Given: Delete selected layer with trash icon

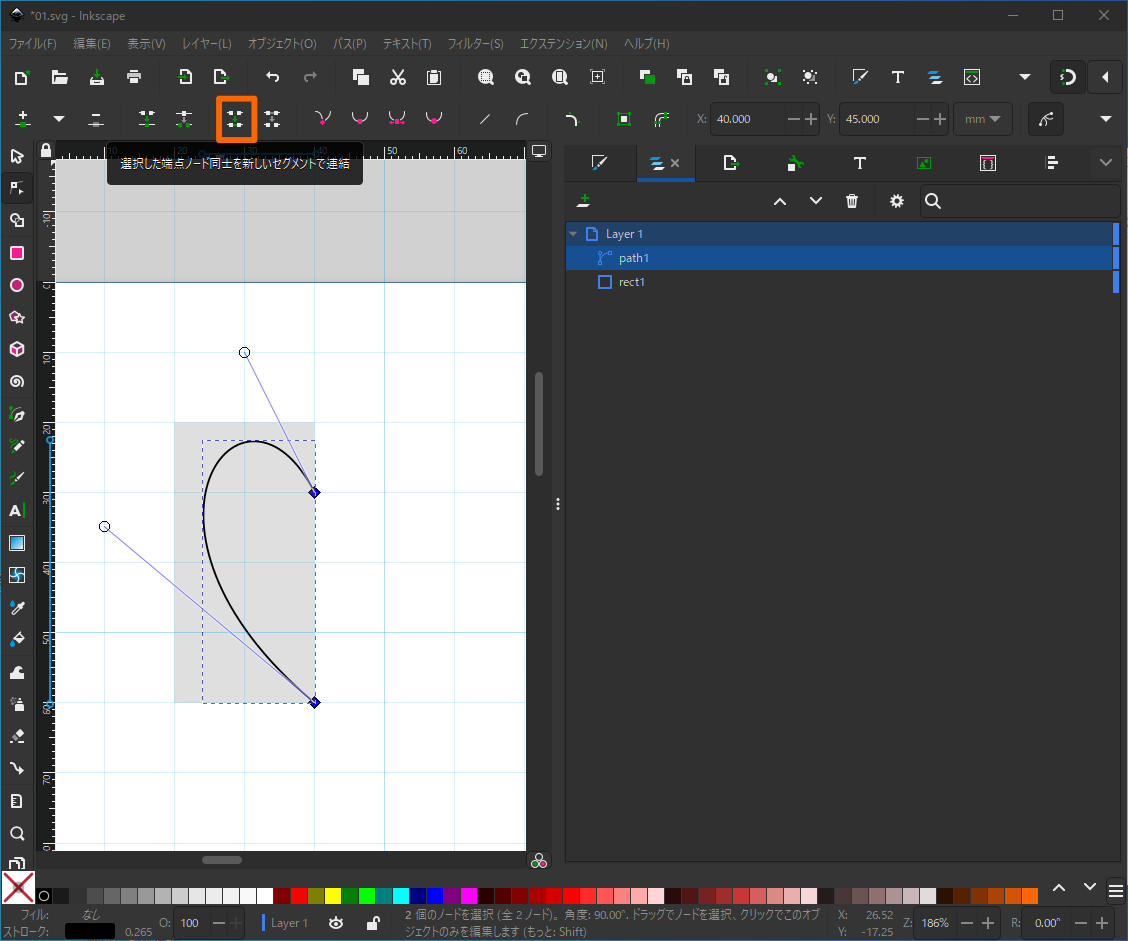Looking at the screenshot, I should click(x=852, y=201).
